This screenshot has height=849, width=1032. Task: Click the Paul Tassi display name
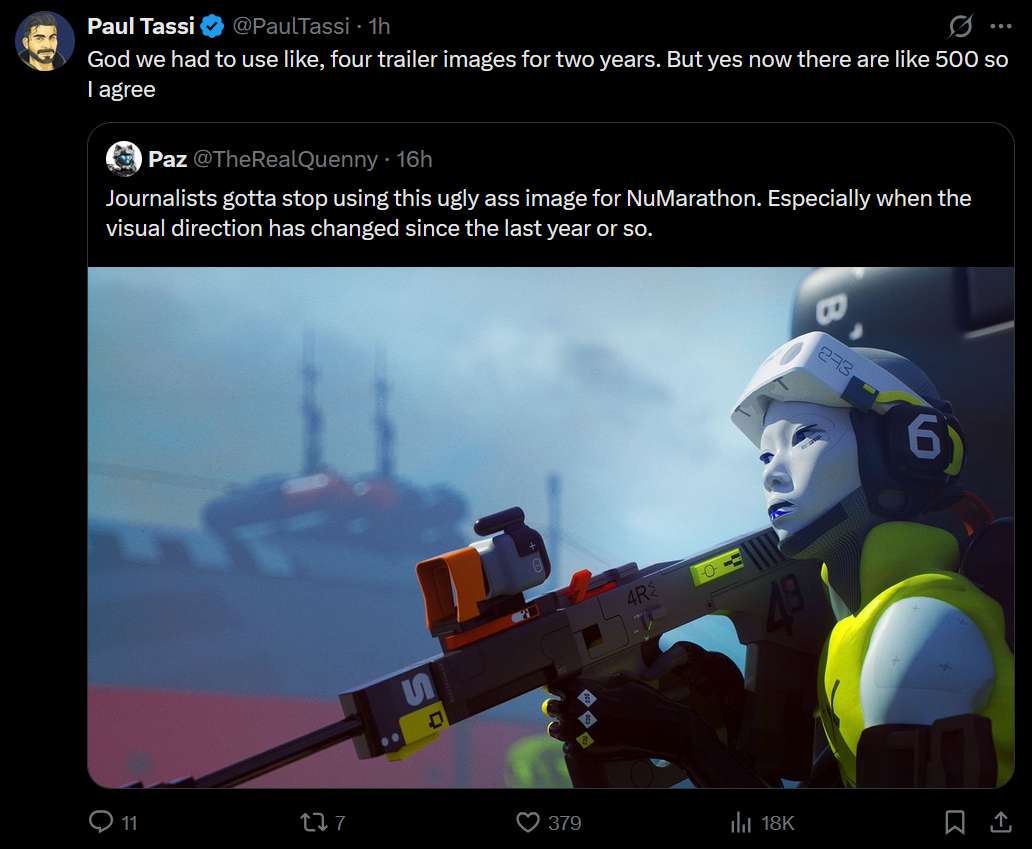(141, 26)
